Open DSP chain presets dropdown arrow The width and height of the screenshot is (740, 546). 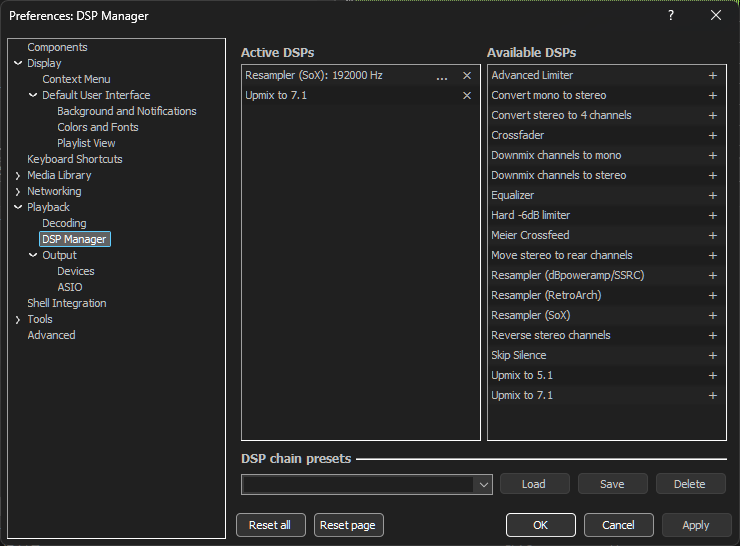483,485
